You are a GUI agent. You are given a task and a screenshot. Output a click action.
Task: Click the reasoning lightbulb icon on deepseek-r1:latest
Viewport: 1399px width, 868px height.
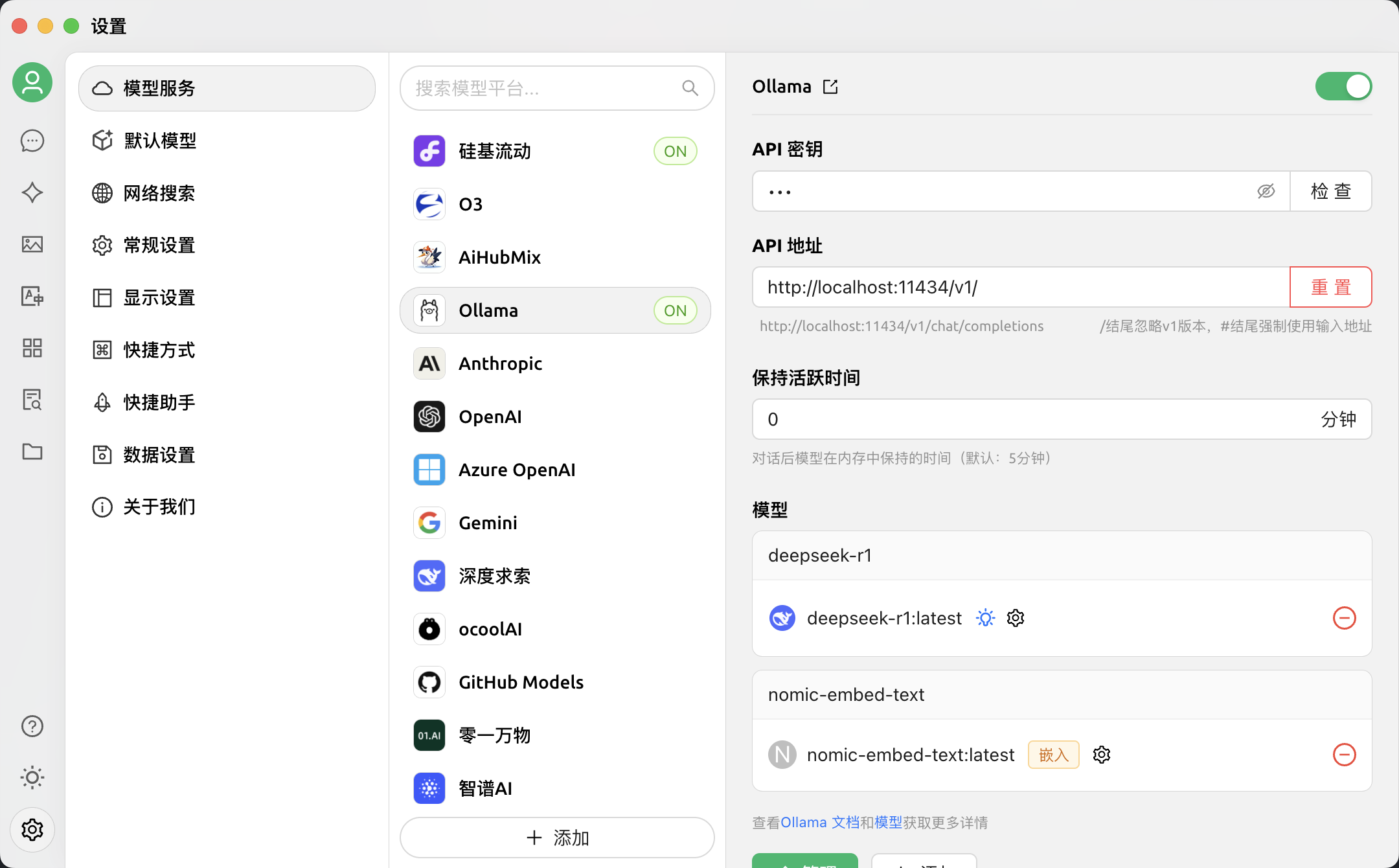(x=986, y=618)
